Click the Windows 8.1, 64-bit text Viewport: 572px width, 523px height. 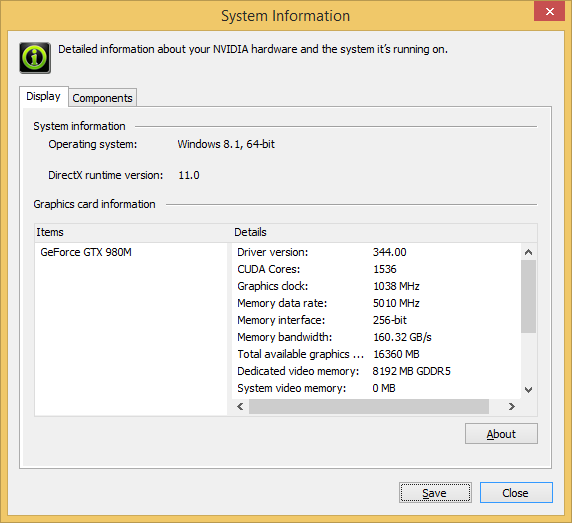tap(226, 144)
